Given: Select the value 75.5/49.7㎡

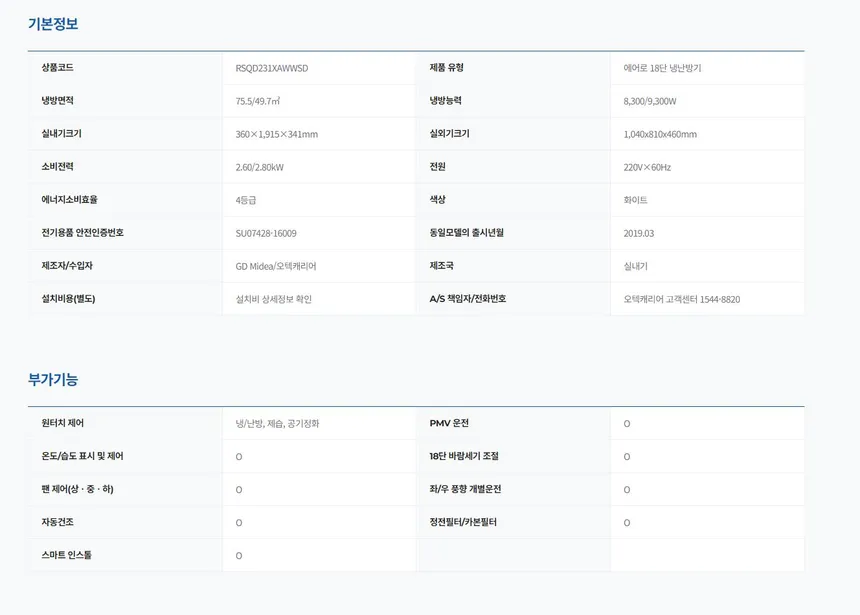Looking at the screenshot, I should 258,101.
